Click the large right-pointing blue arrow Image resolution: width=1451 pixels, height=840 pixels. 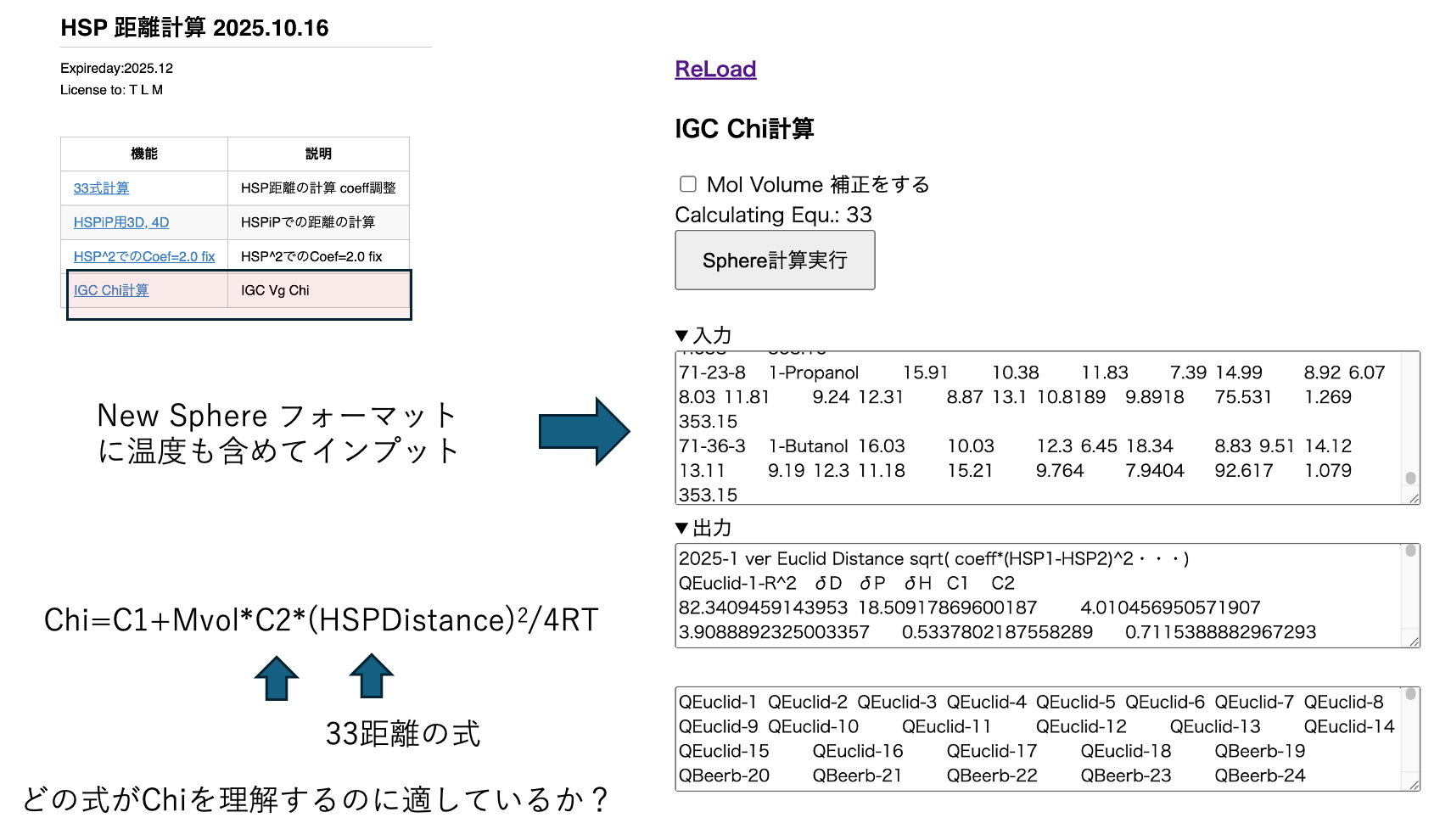coord(584,432)
